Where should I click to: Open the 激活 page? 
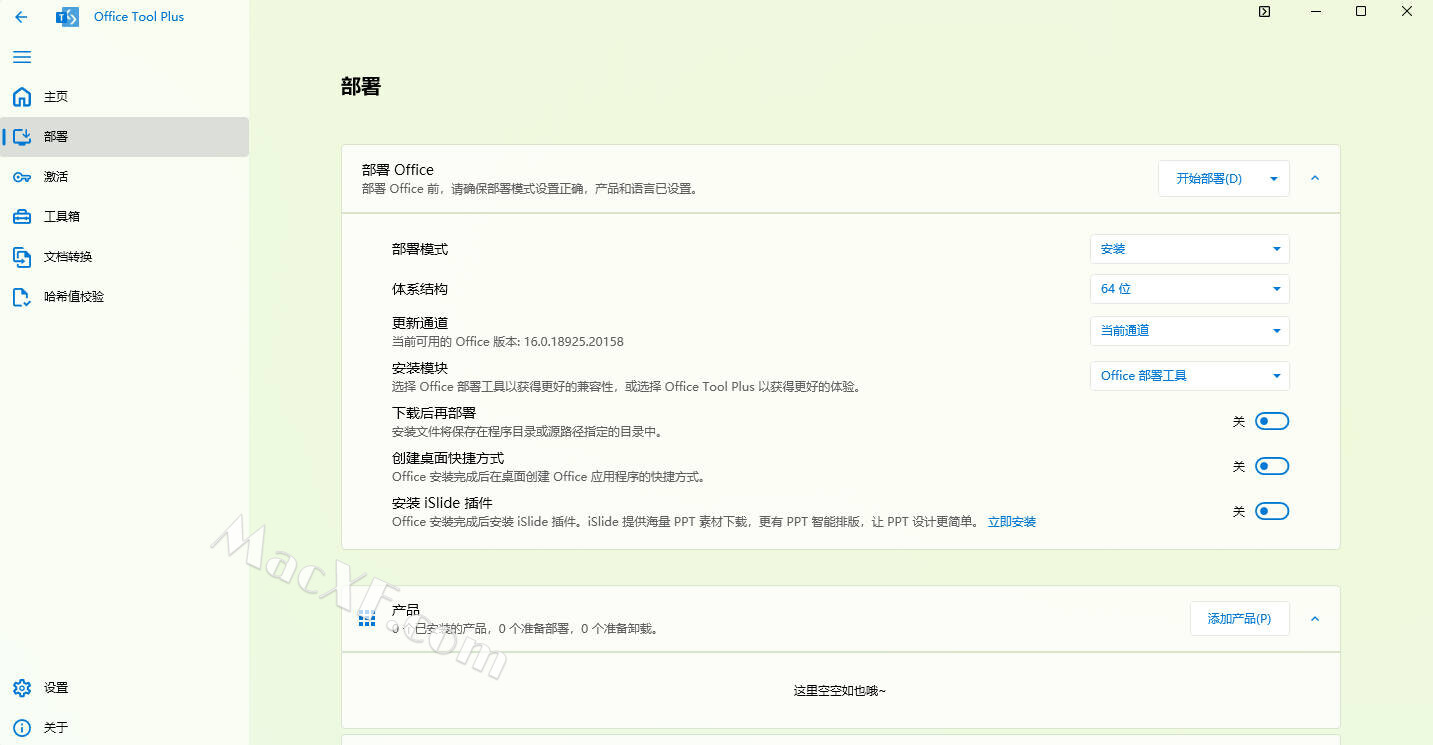(125, 177)
